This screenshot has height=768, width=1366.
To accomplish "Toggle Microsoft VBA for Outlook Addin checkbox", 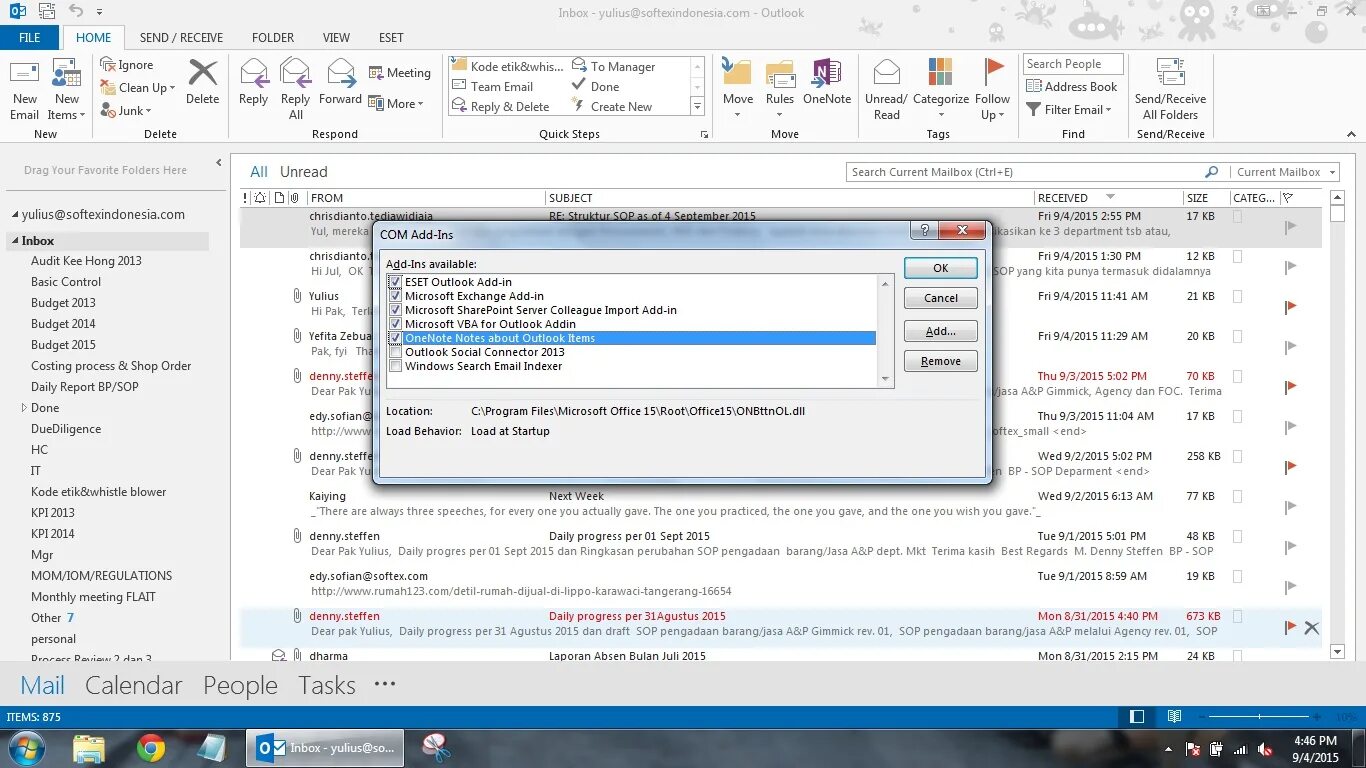I will coord(396,324).
